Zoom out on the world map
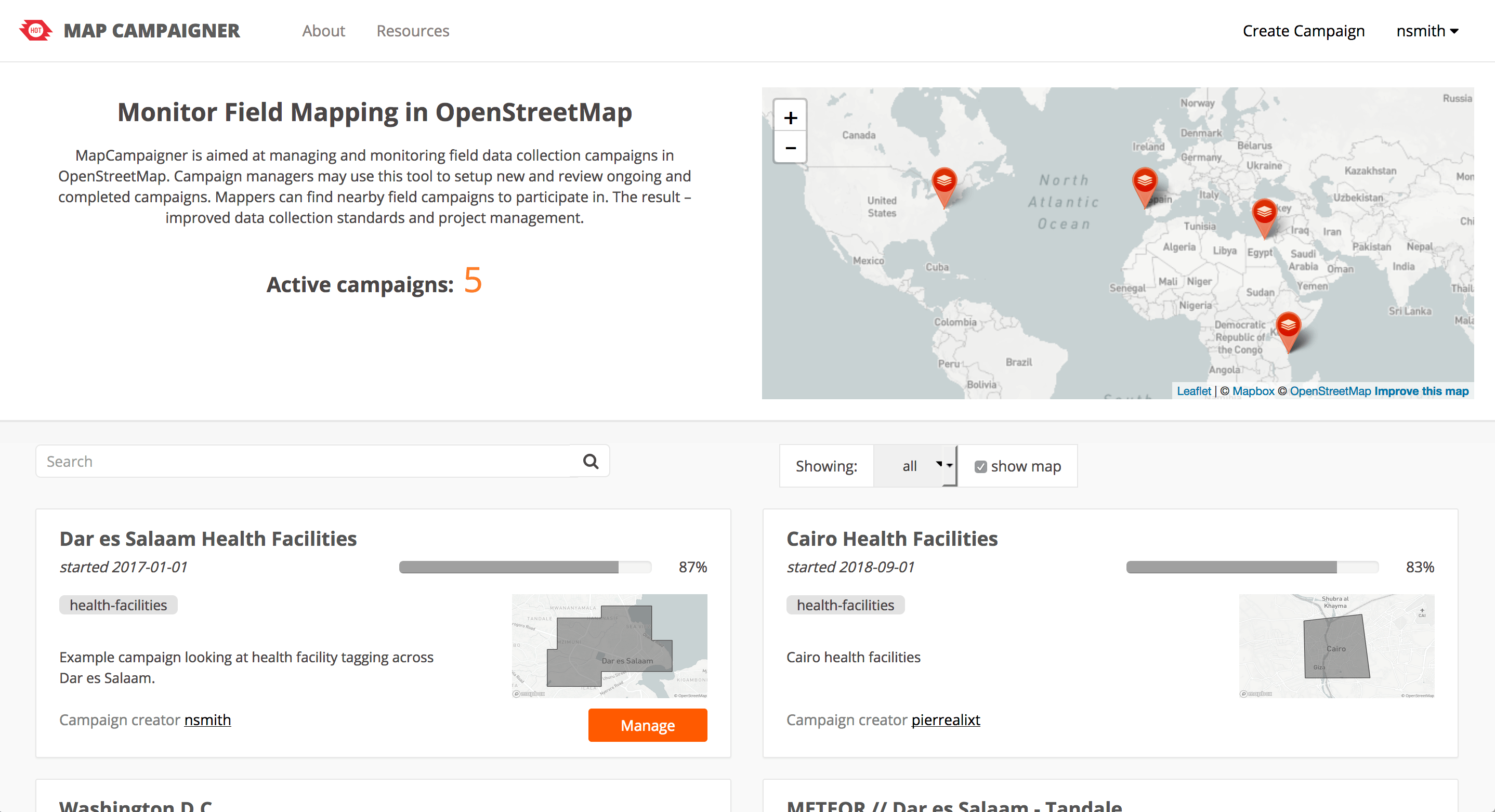Viewport: 1495px width, 812px height. pyautogui.click(x=790, y=148)
